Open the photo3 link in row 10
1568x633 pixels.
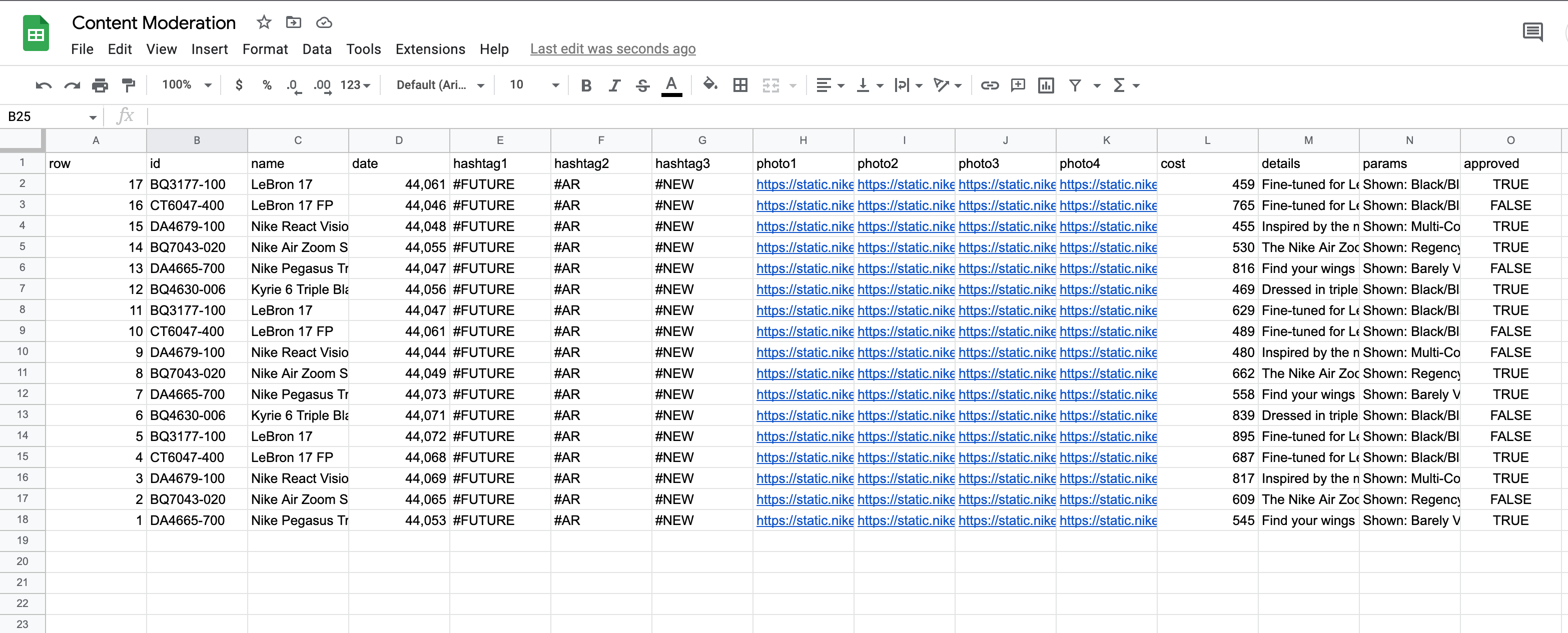1006,352
